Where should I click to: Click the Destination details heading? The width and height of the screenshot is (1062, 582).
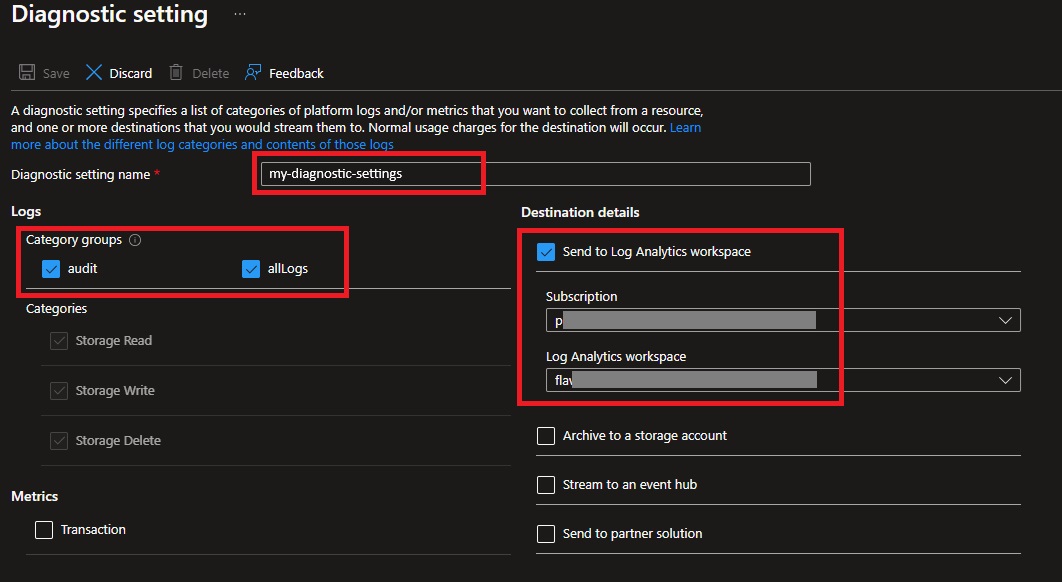click(580, 213)
